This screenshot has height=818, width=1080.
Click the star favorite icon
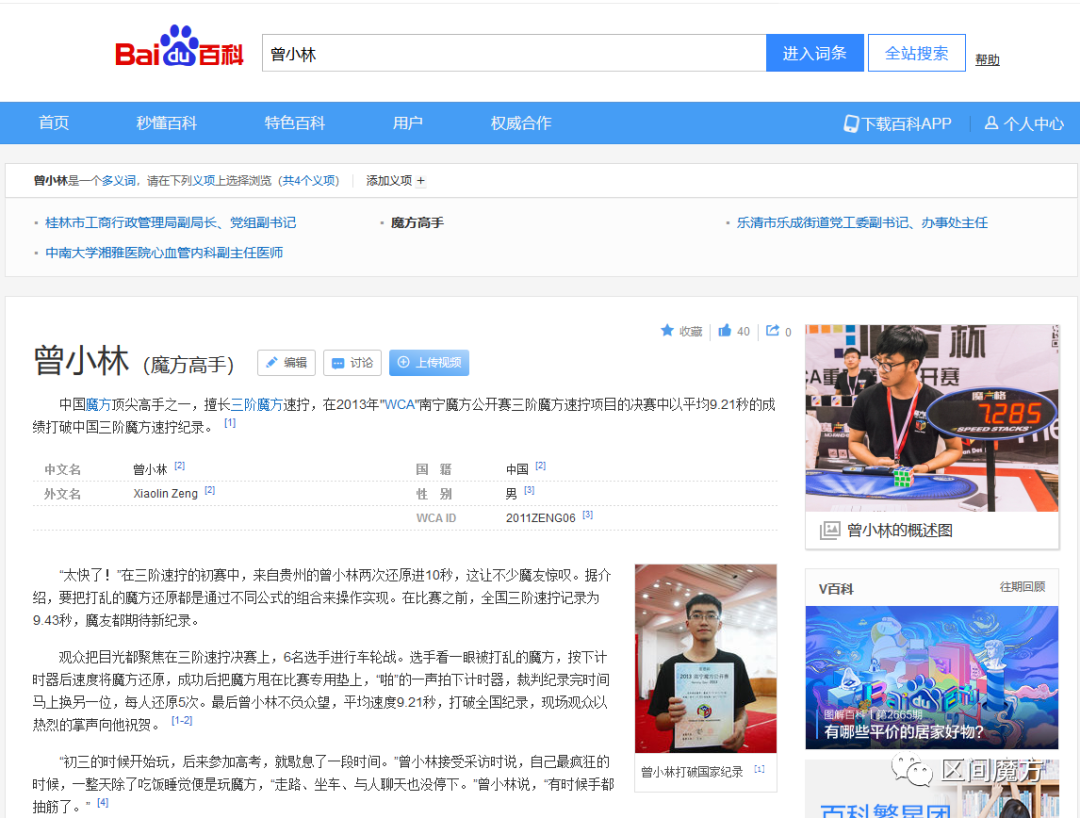tap(667, 331)
